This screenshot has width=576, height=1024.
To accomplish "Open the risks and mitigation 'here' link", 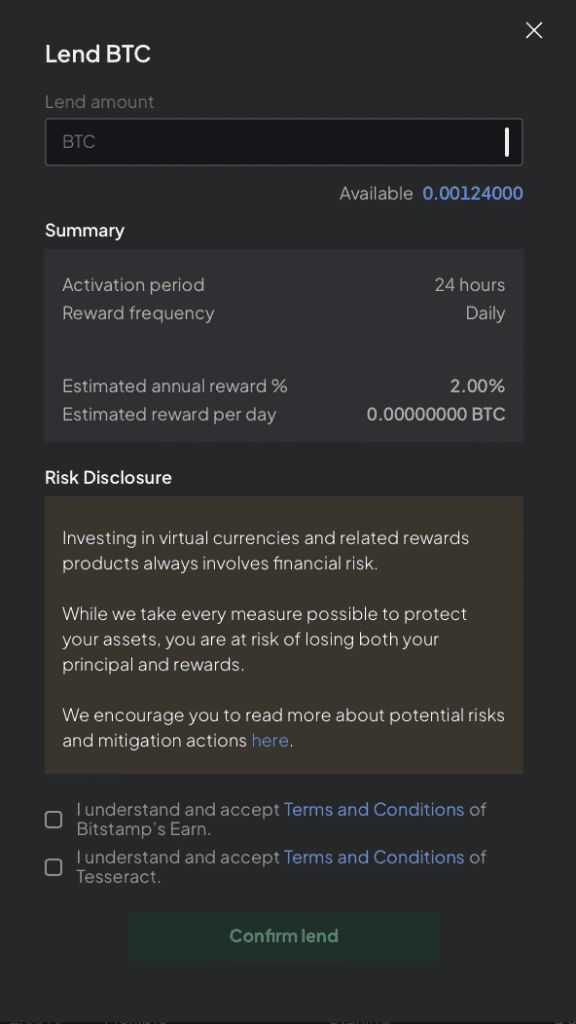I will point(270,740).
